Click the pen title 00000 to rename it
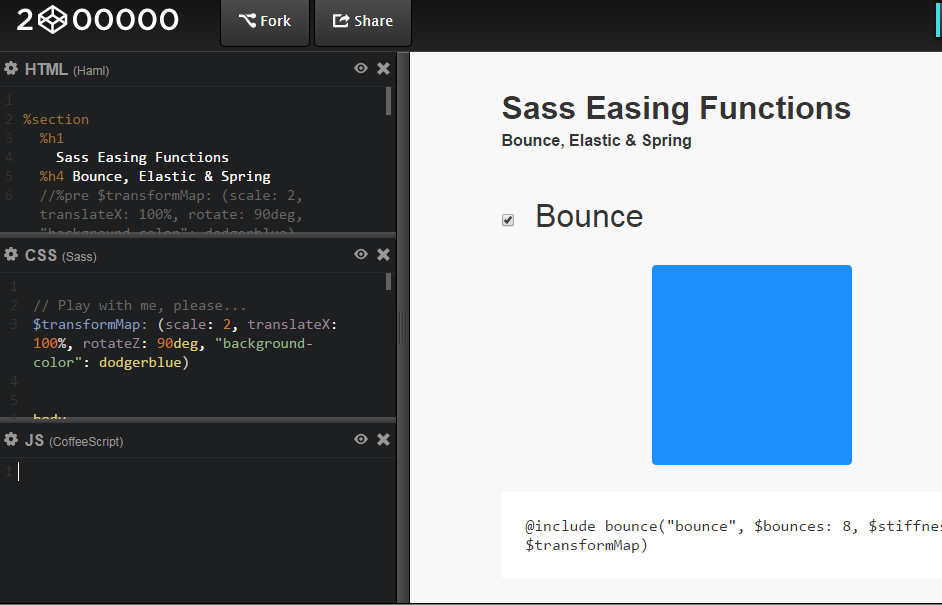 click(x=125, y=19)
